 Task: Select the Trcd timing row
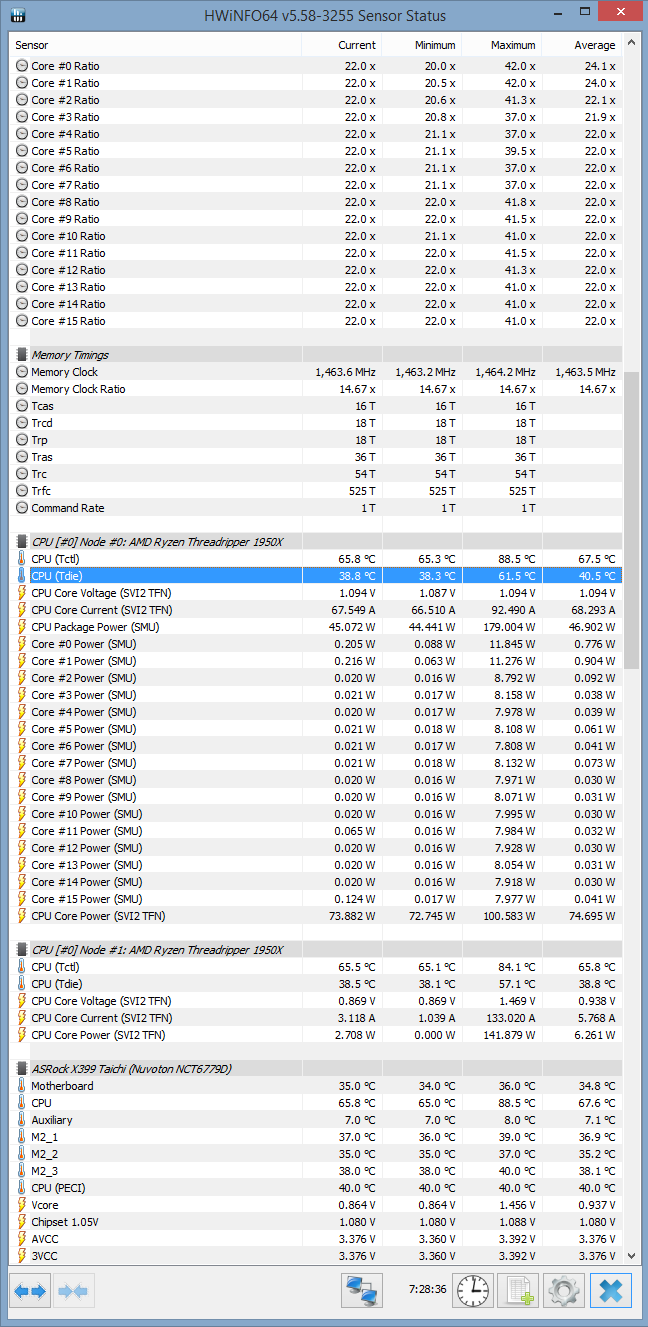pyautogui.click(x=316, y=423)
